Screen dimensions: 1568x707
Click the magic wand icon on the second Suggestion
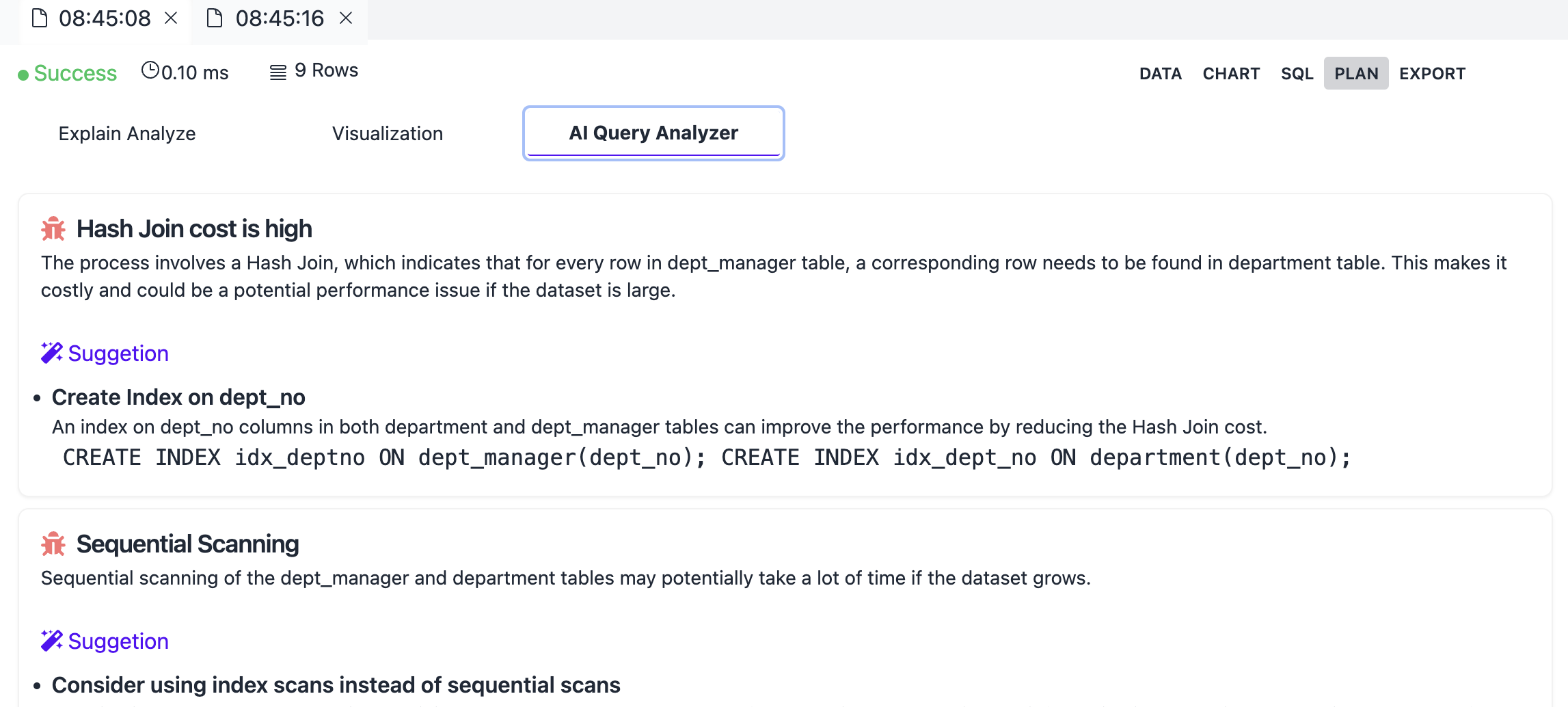click(x=51, y=640)
